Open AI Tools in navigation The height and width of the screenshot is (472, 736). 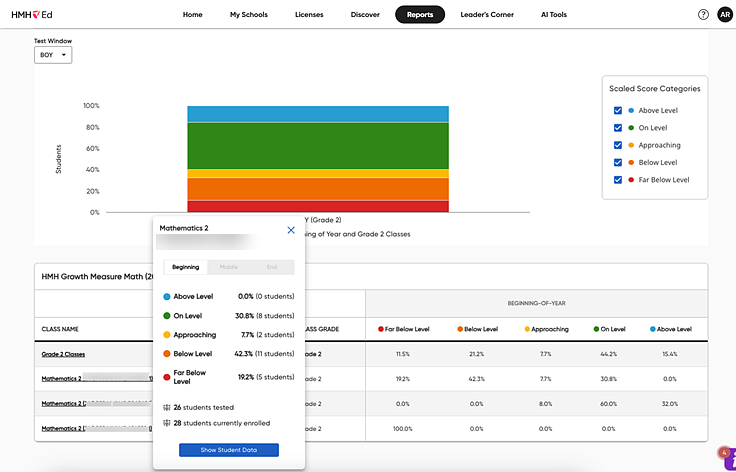click(554, 15)
